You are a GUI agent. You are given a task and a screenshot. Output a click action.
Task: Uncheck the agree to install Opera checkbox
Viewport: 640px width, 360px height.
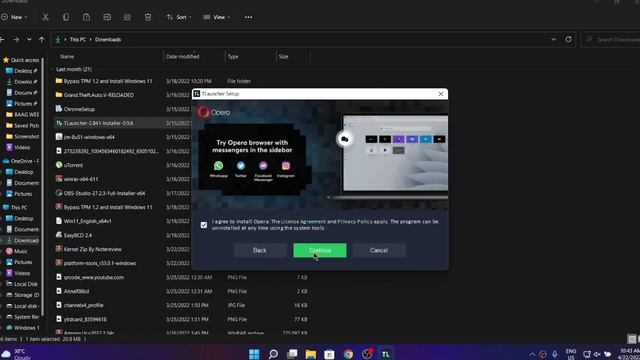204,225
